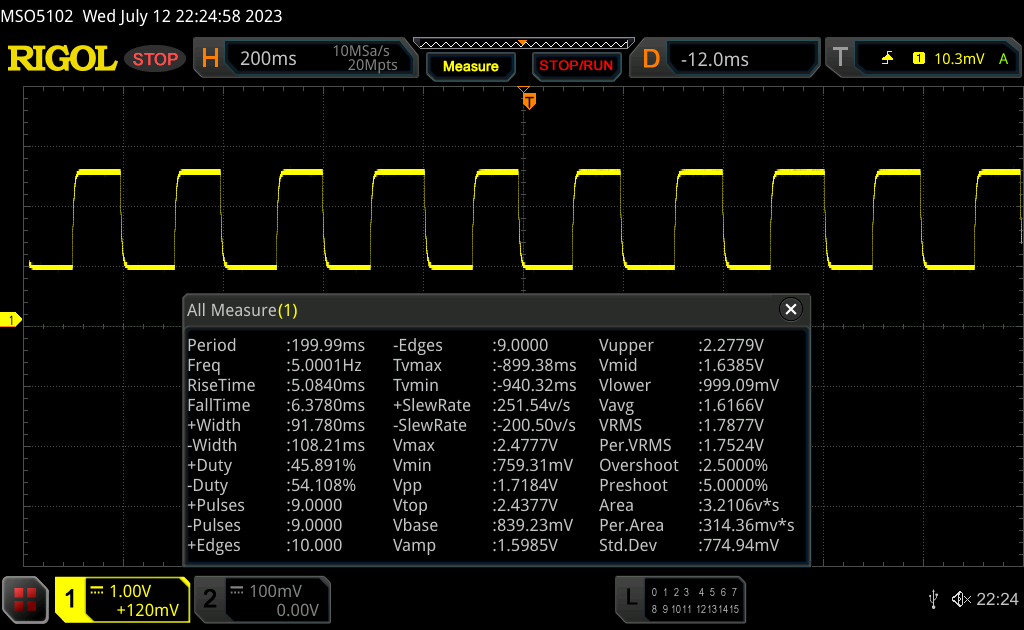
Task: Close the All Measure panel
Action: coord(790,309)
